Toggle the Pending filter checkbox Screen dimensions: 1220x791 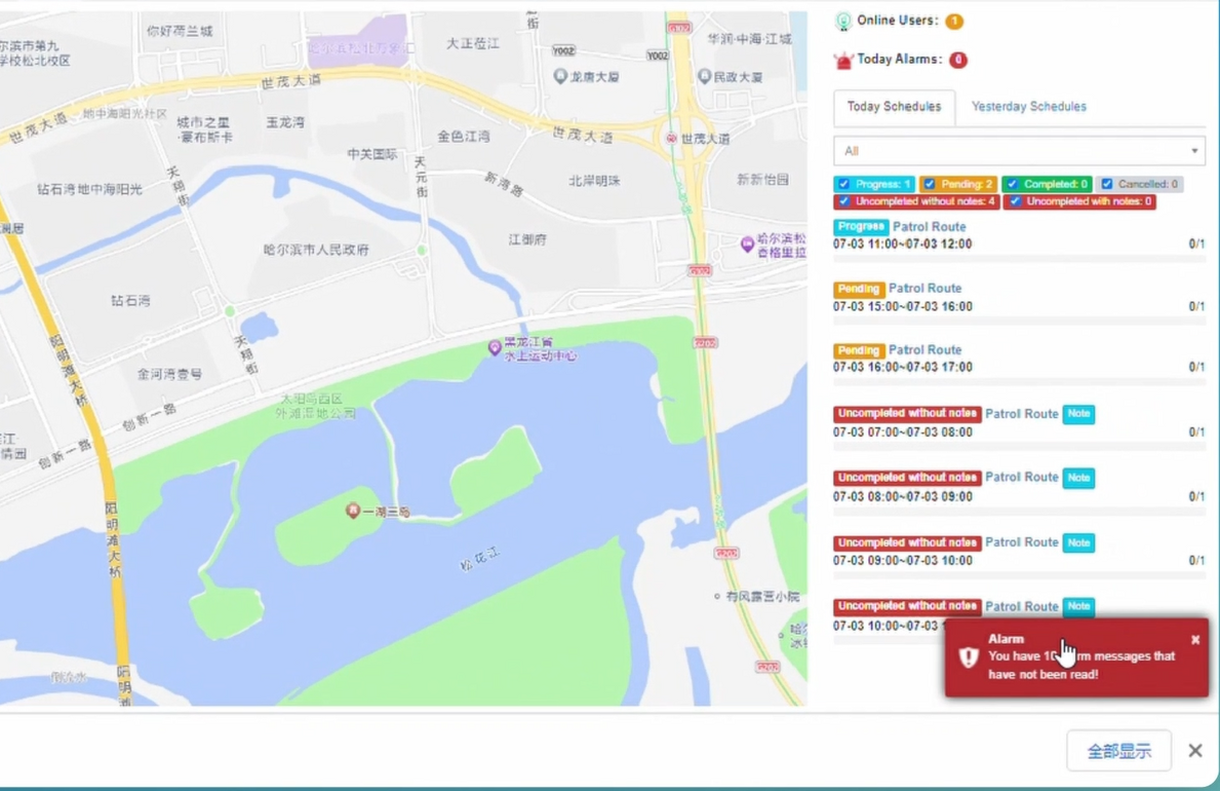point(929,184)
